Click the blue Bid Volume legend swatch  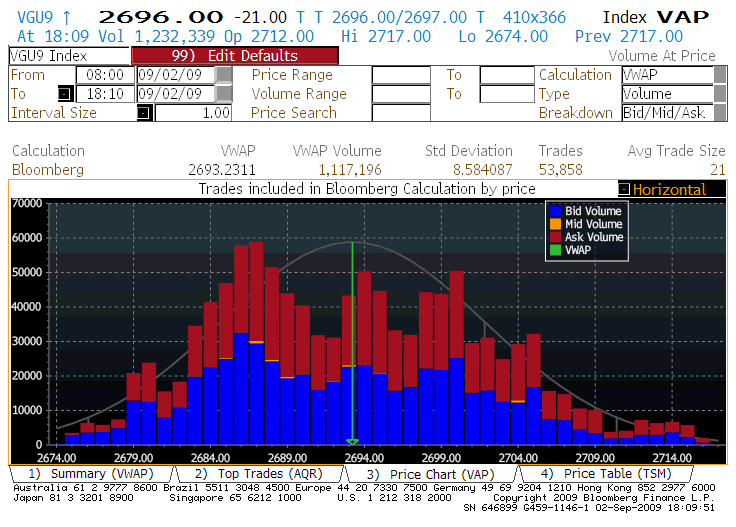(x=555, y=211)
